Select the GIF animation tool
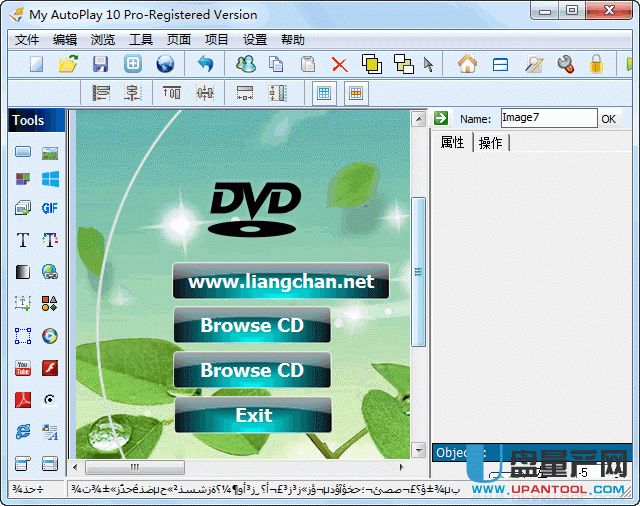 pyautogui.click(x=49, y=208)
